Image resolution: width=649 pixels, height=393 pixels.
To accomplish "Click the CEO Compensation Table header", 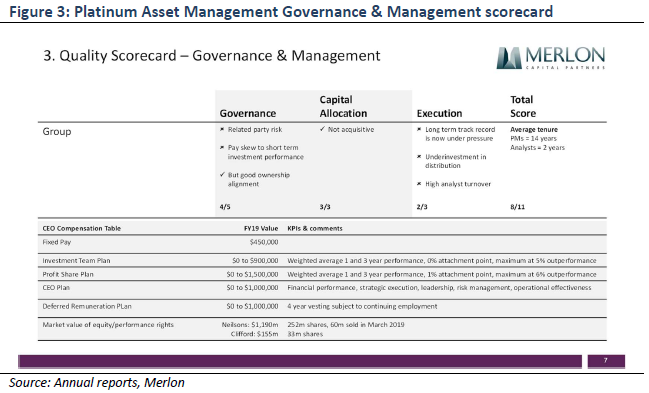I will [x=82, y=228].
